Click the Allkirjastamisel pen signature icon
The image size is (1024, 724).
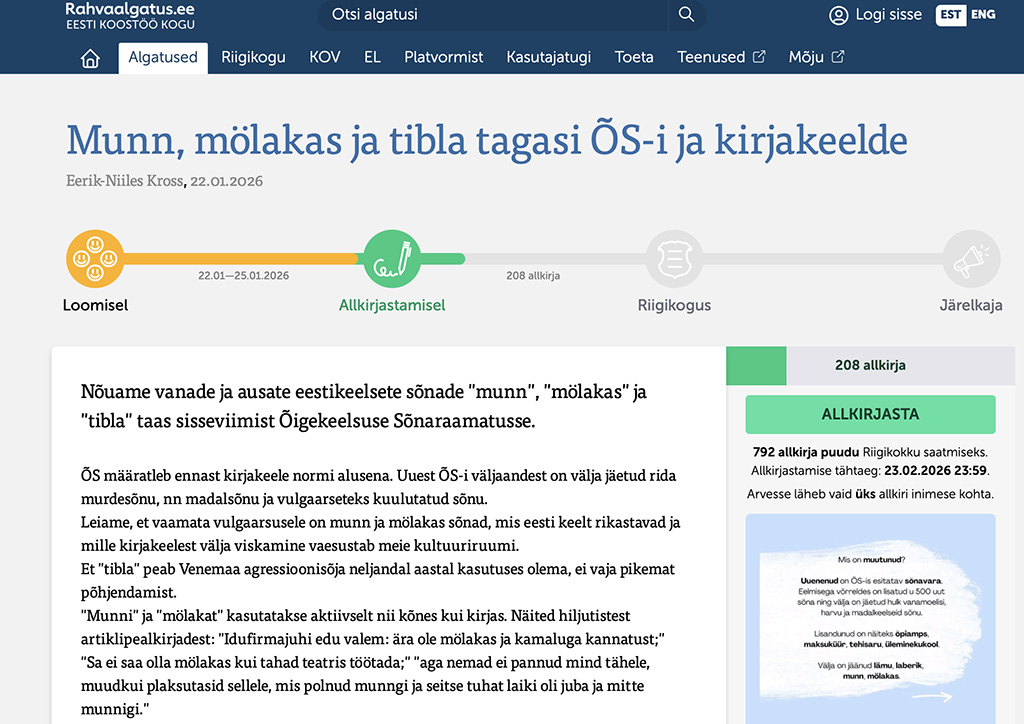click(x=392, y=259)
